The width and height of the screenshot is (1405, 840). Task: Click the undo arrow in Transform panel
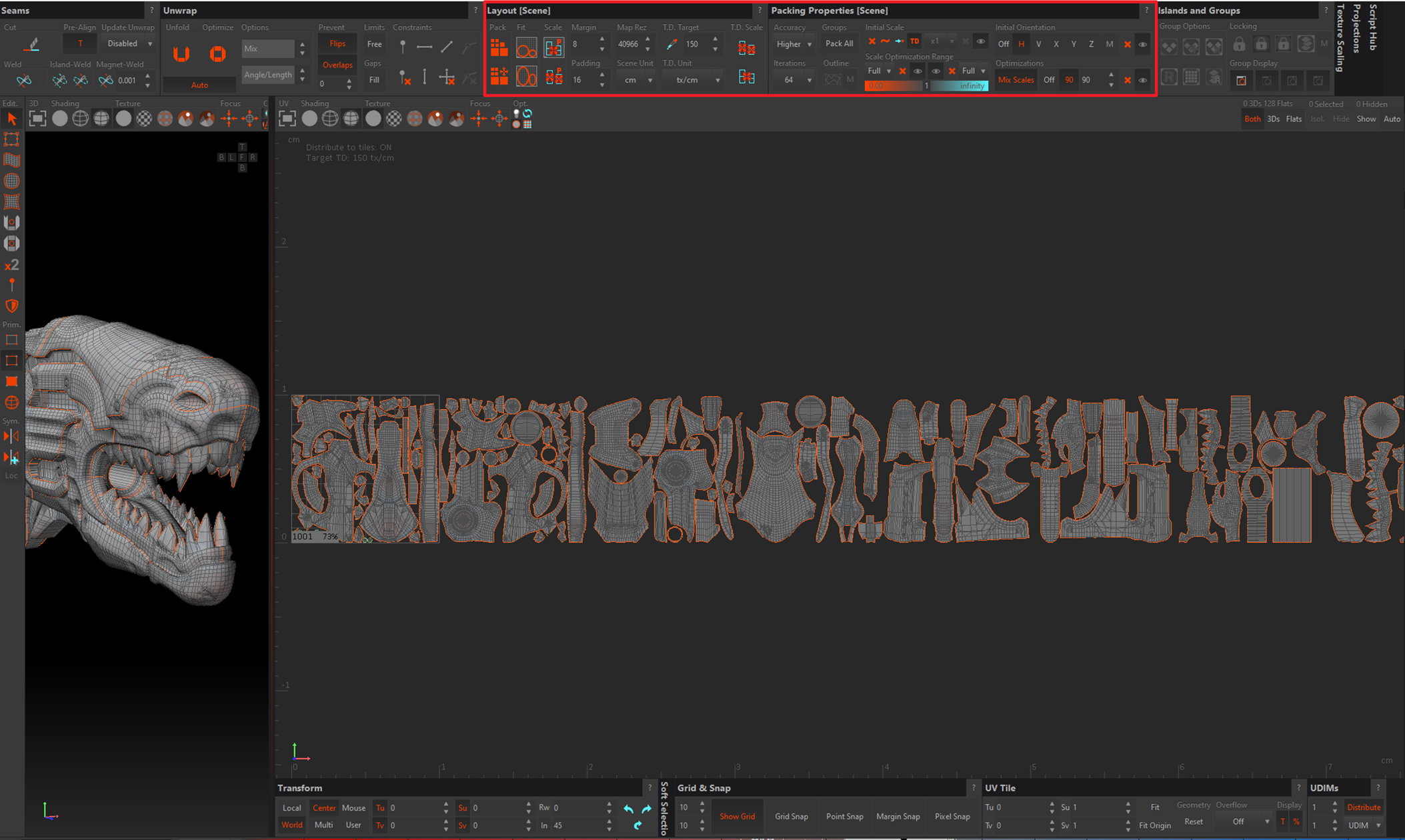628,809
